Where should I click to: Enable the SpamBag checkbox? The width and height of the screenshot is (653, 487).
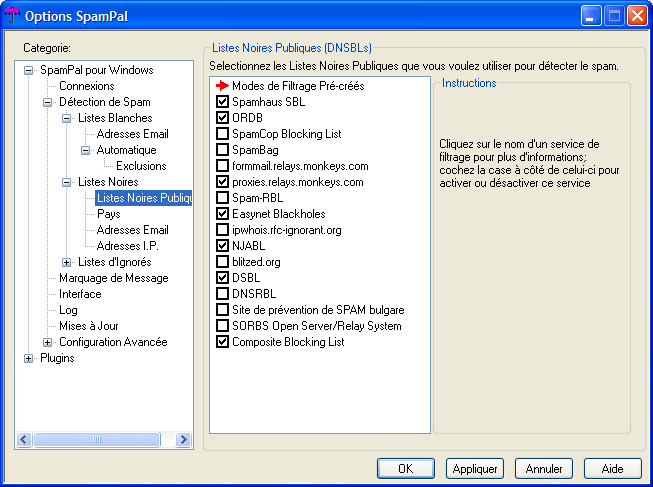[222, 150]
